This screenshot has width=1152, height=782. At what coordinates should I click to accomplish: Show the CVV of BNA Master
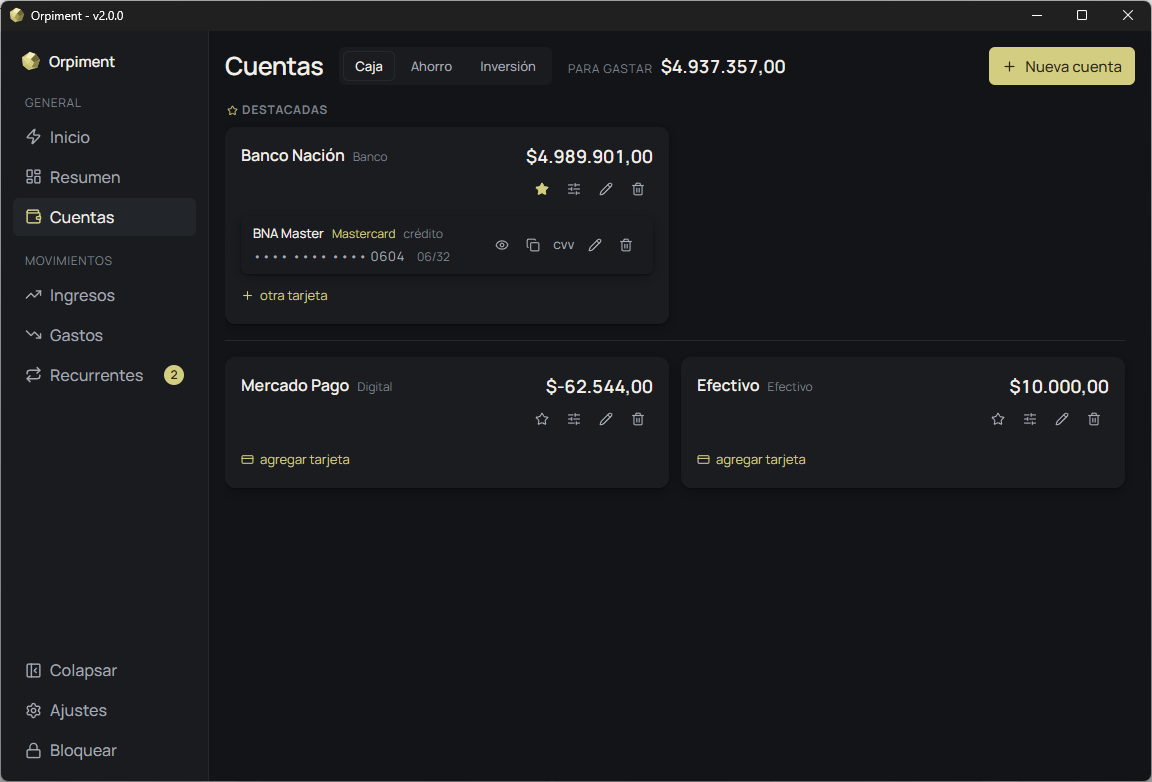564,245
